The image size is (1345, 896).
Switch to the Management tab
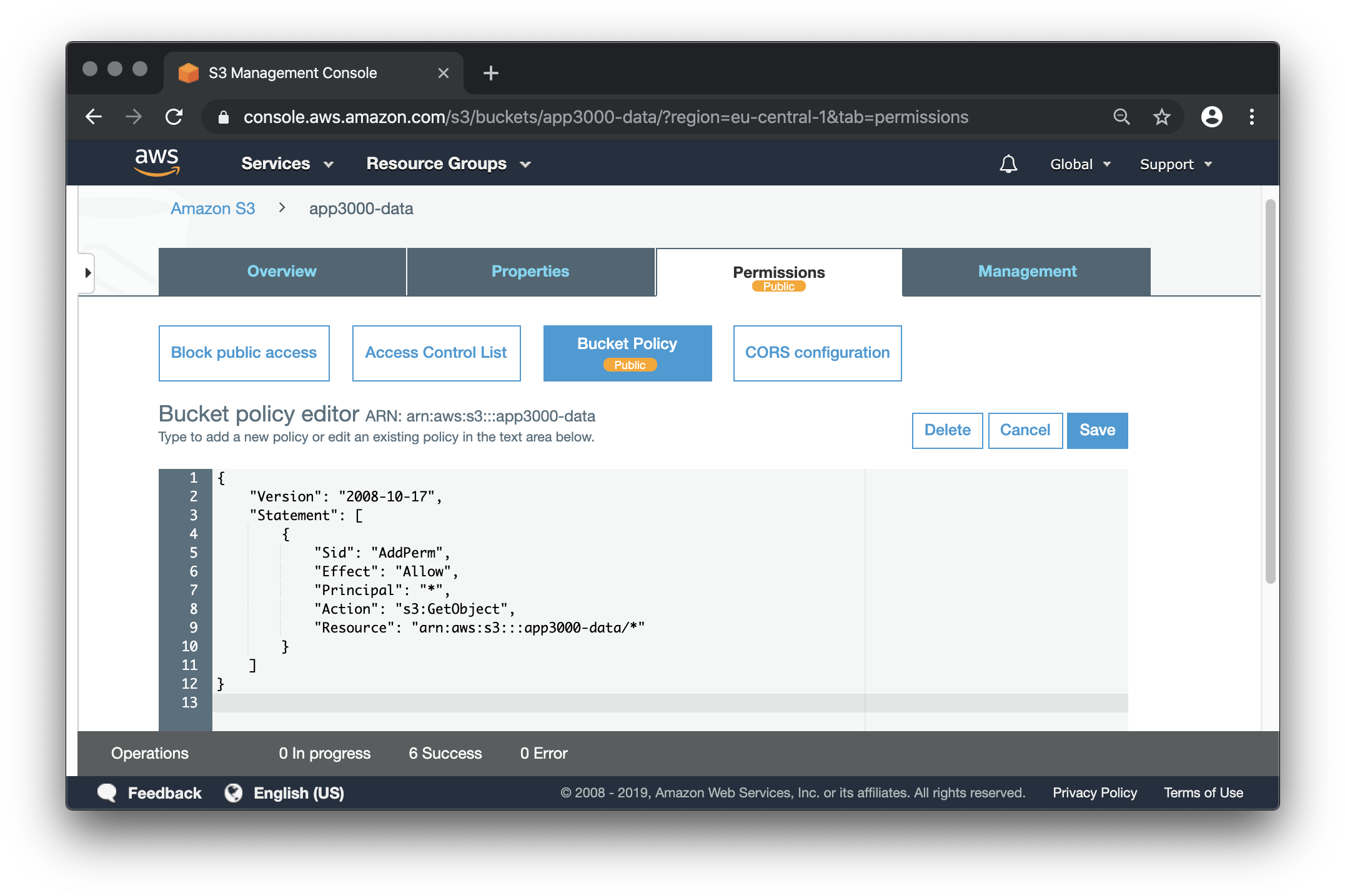[x=1027, y=272]
